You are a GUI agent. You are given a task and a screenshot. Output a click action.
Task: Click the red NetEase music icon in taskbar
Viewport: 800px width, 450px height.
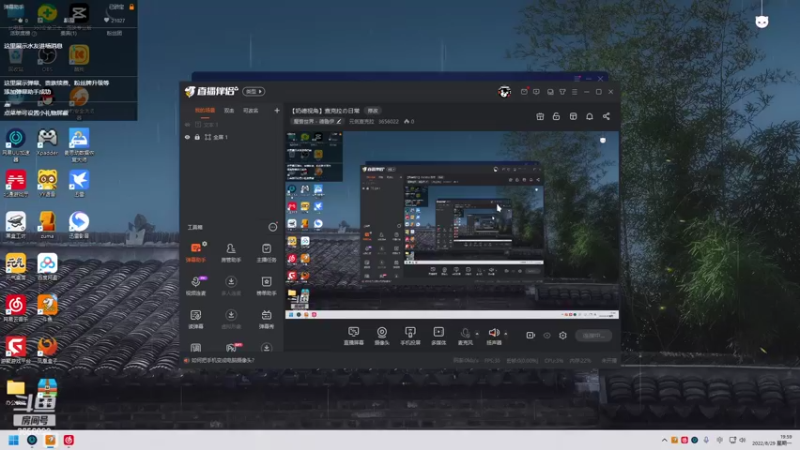tap(68, 440)
